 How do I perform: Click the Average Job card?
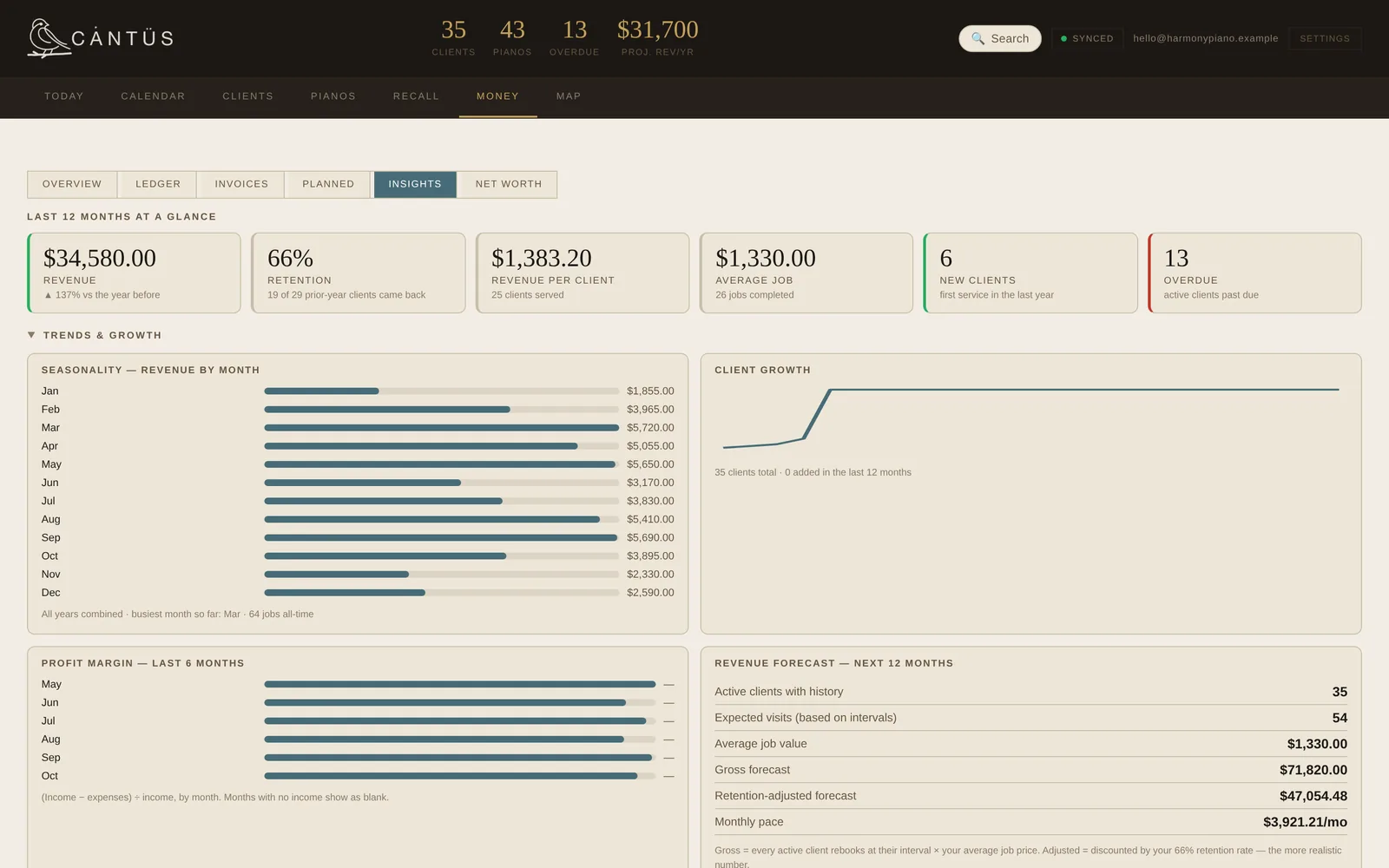[806, 273]
